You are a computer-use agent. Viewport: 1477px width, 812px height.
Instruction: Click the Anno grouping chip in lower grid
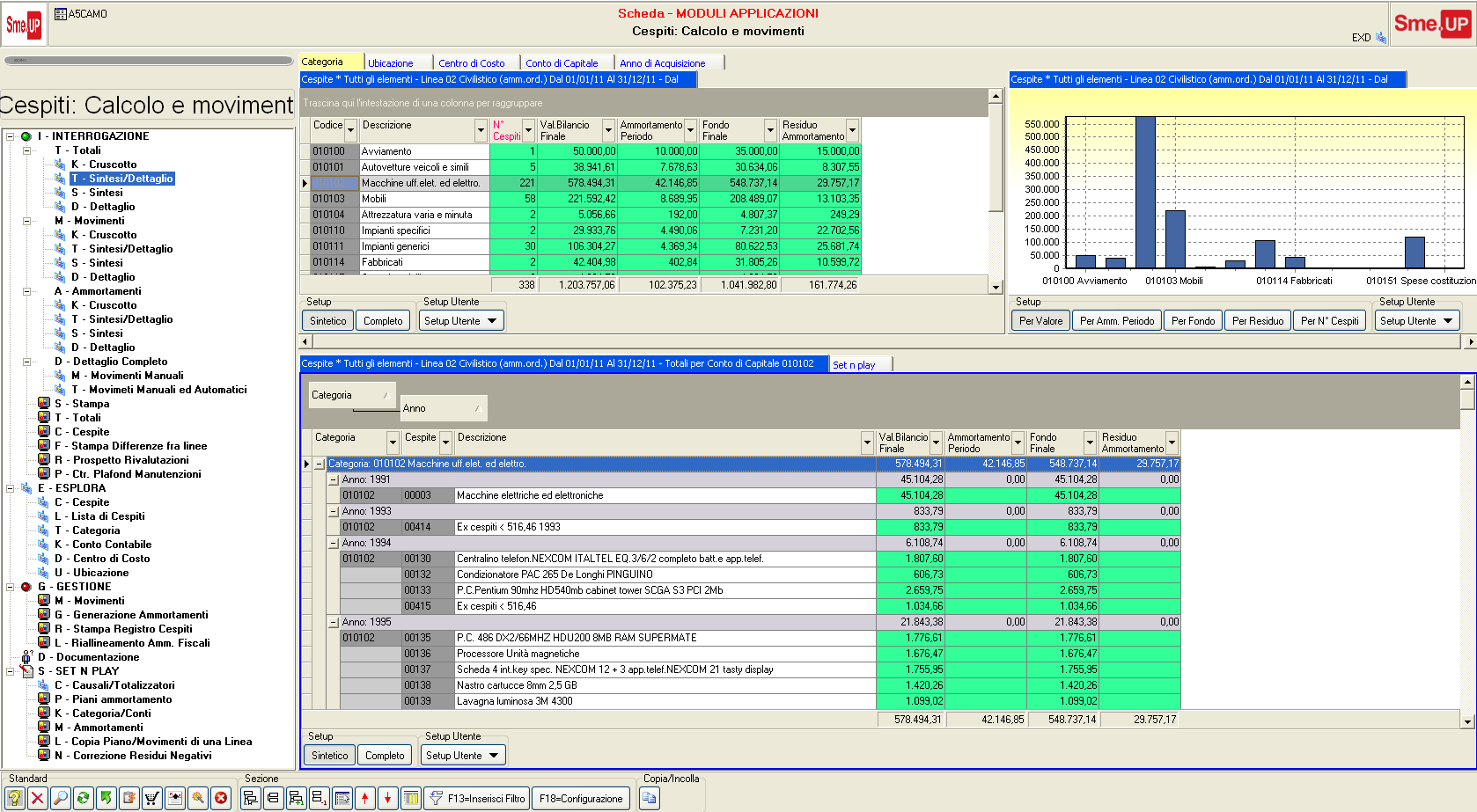coord(444,408)
